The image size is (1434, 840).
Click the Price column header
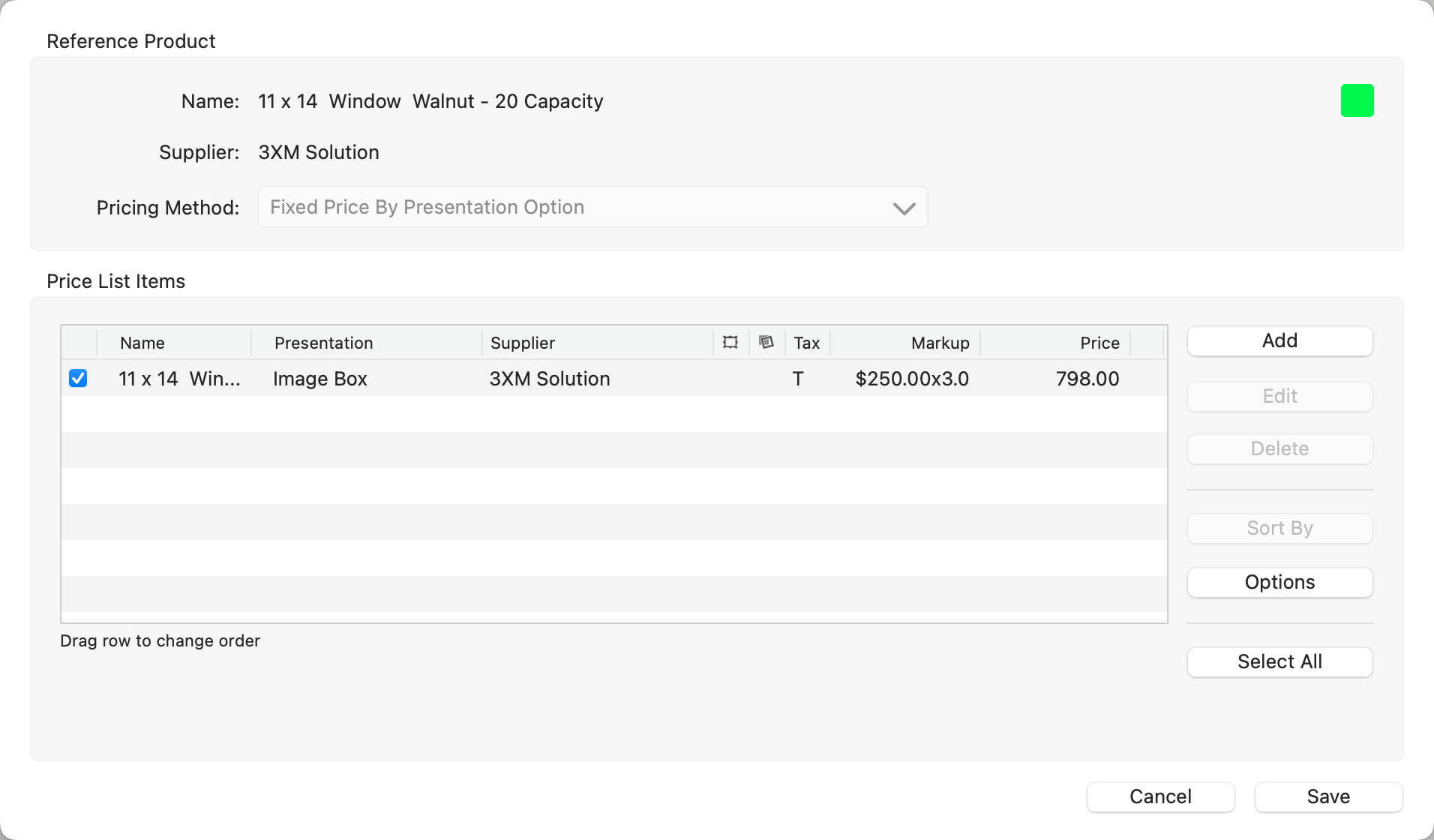[1099, 343]
